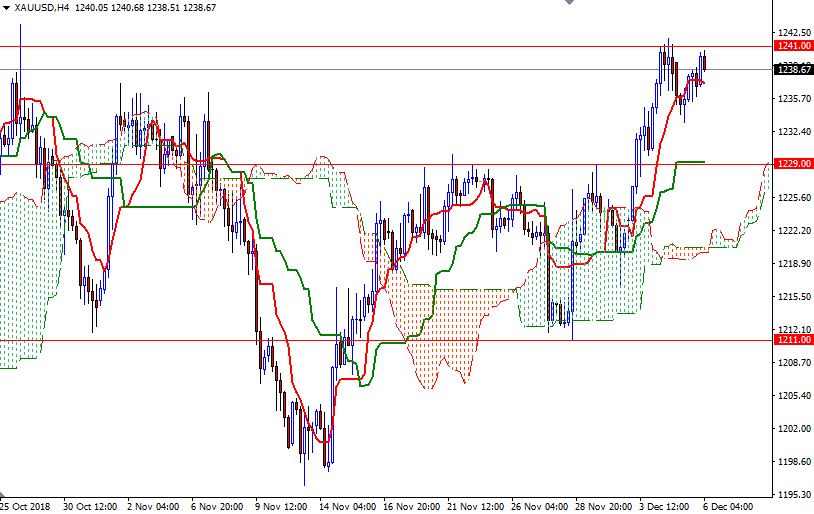Click the 25 Oct 2018 date label

(x=26, y=506)
